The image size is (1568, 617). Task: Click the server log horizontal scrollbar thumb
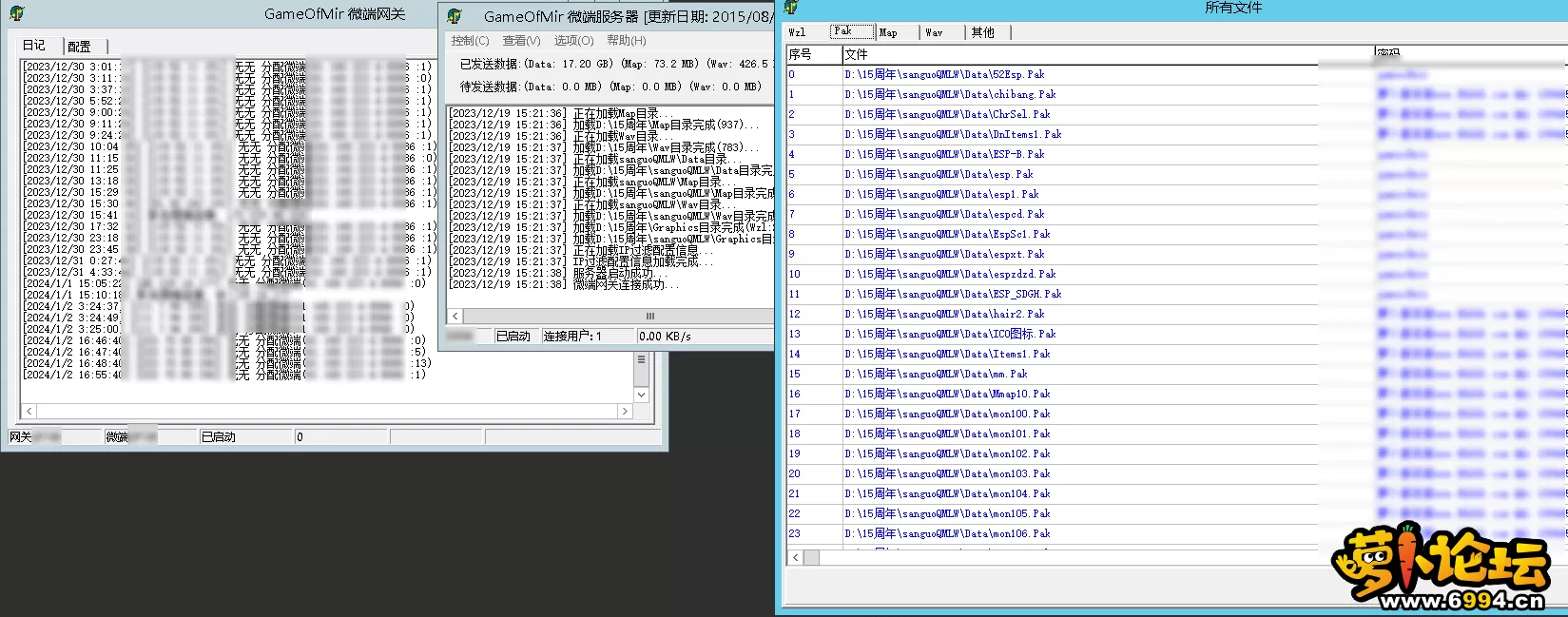coord(650,316)
